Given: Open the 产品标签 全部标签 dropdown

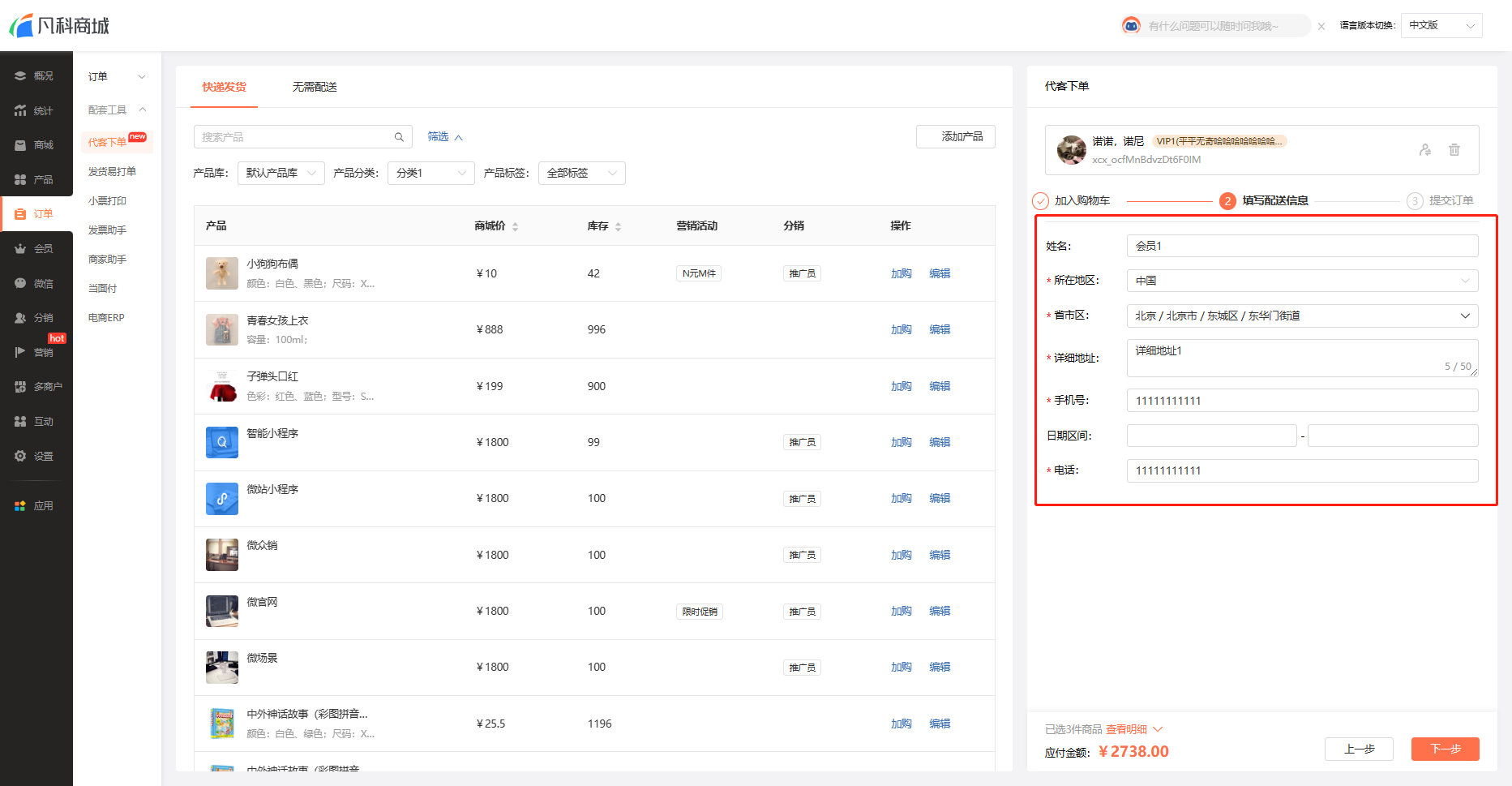Looking at the screenshot, I should point(581,173).
